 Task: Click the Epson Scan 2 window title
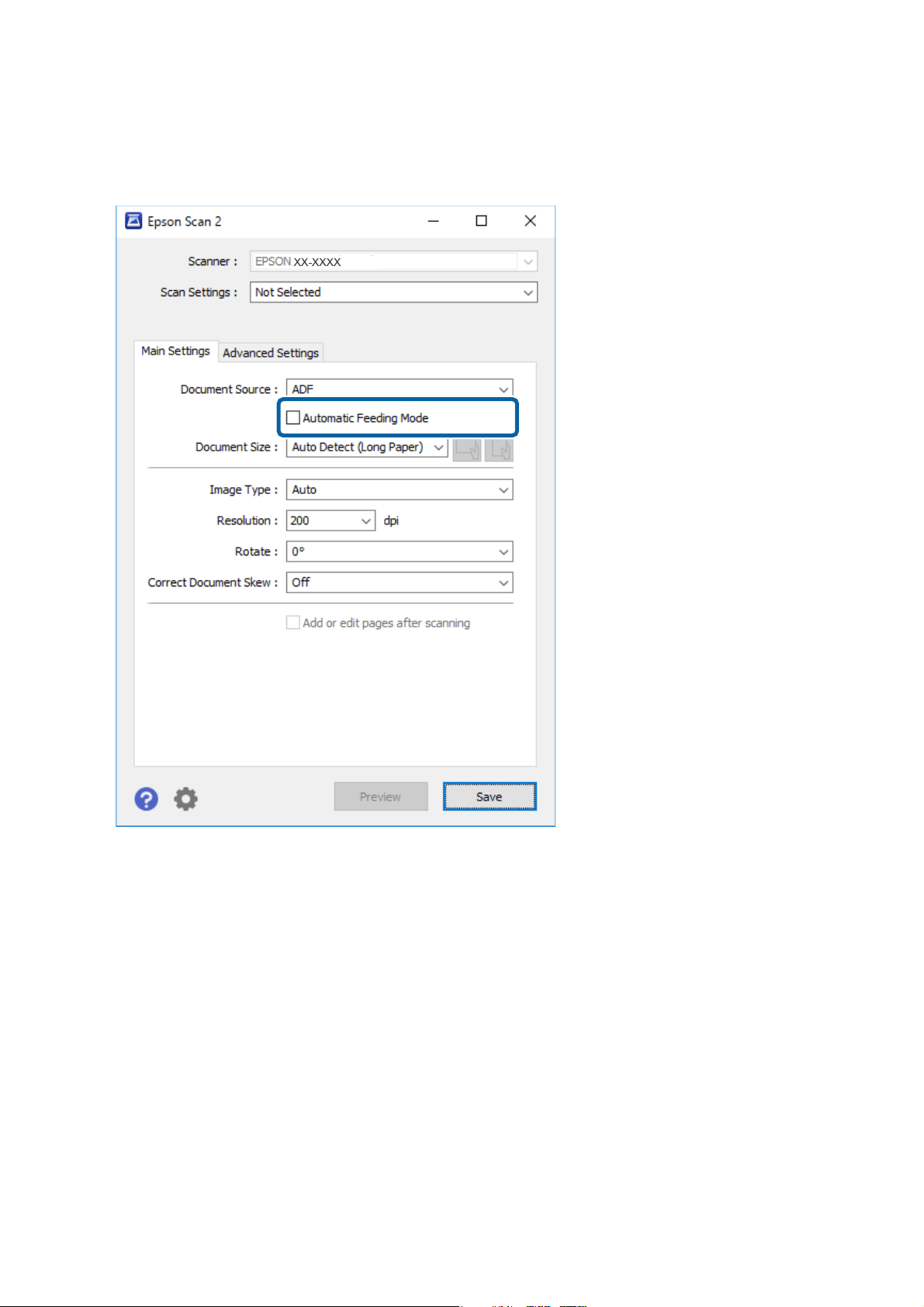[185, 222]
